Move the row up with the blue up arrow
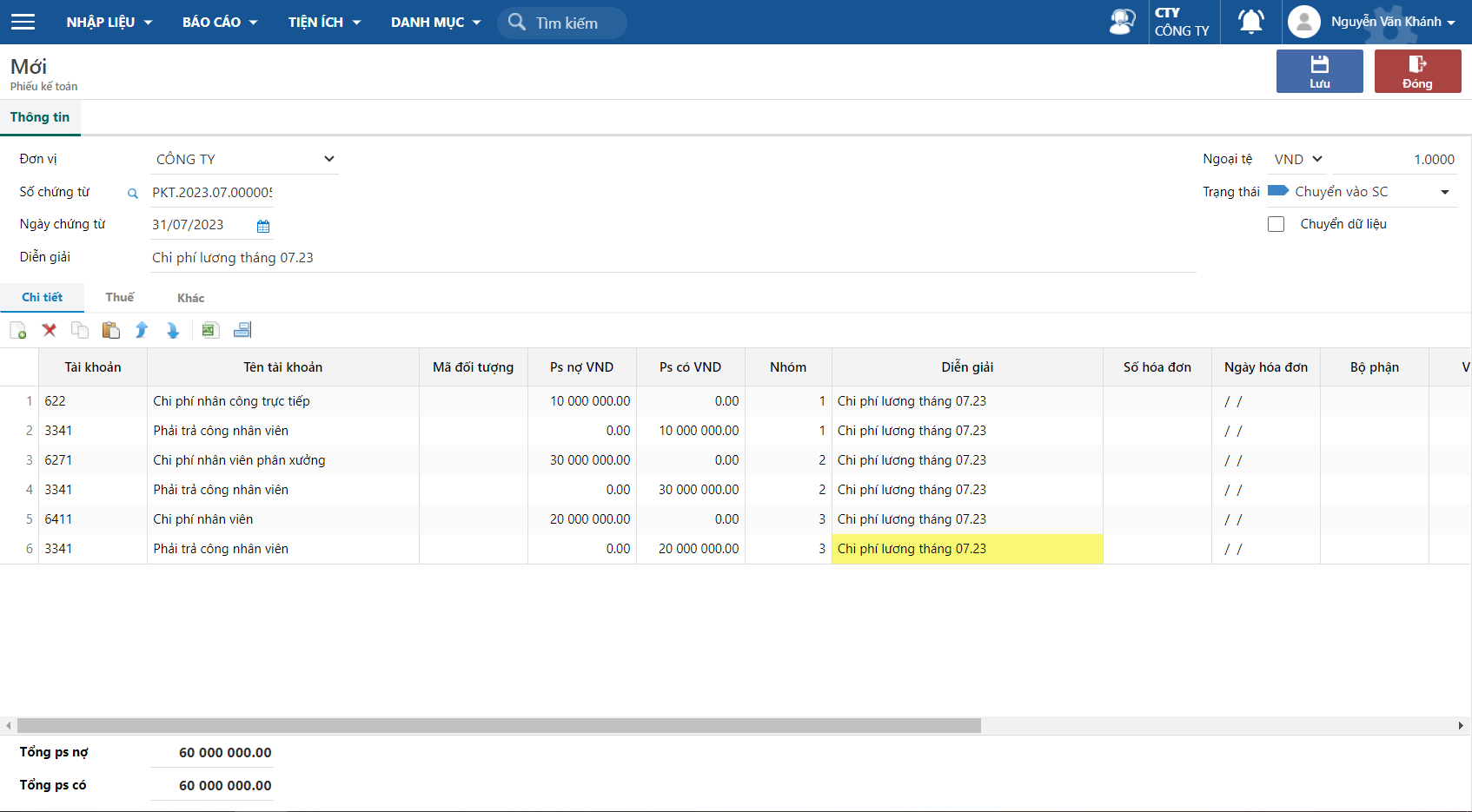Image resolution: width=1472 pixels, height=812 pixels. [x=142, y=330]
